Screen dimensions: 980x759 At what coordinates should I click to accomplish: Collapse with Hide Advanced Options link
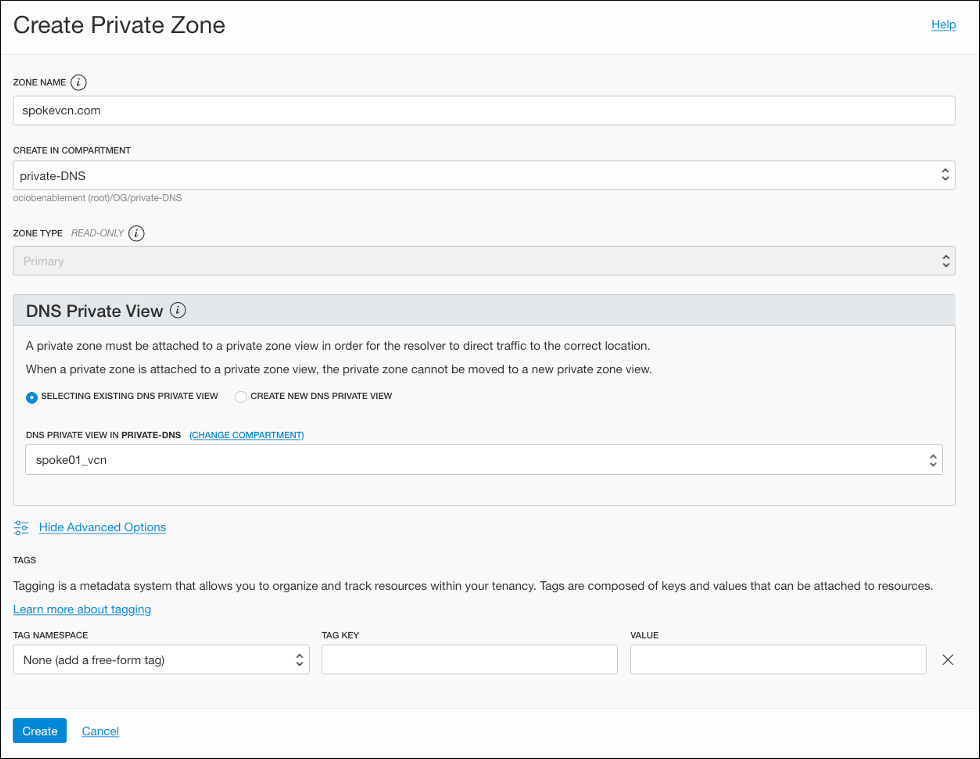tap(102, 527)
